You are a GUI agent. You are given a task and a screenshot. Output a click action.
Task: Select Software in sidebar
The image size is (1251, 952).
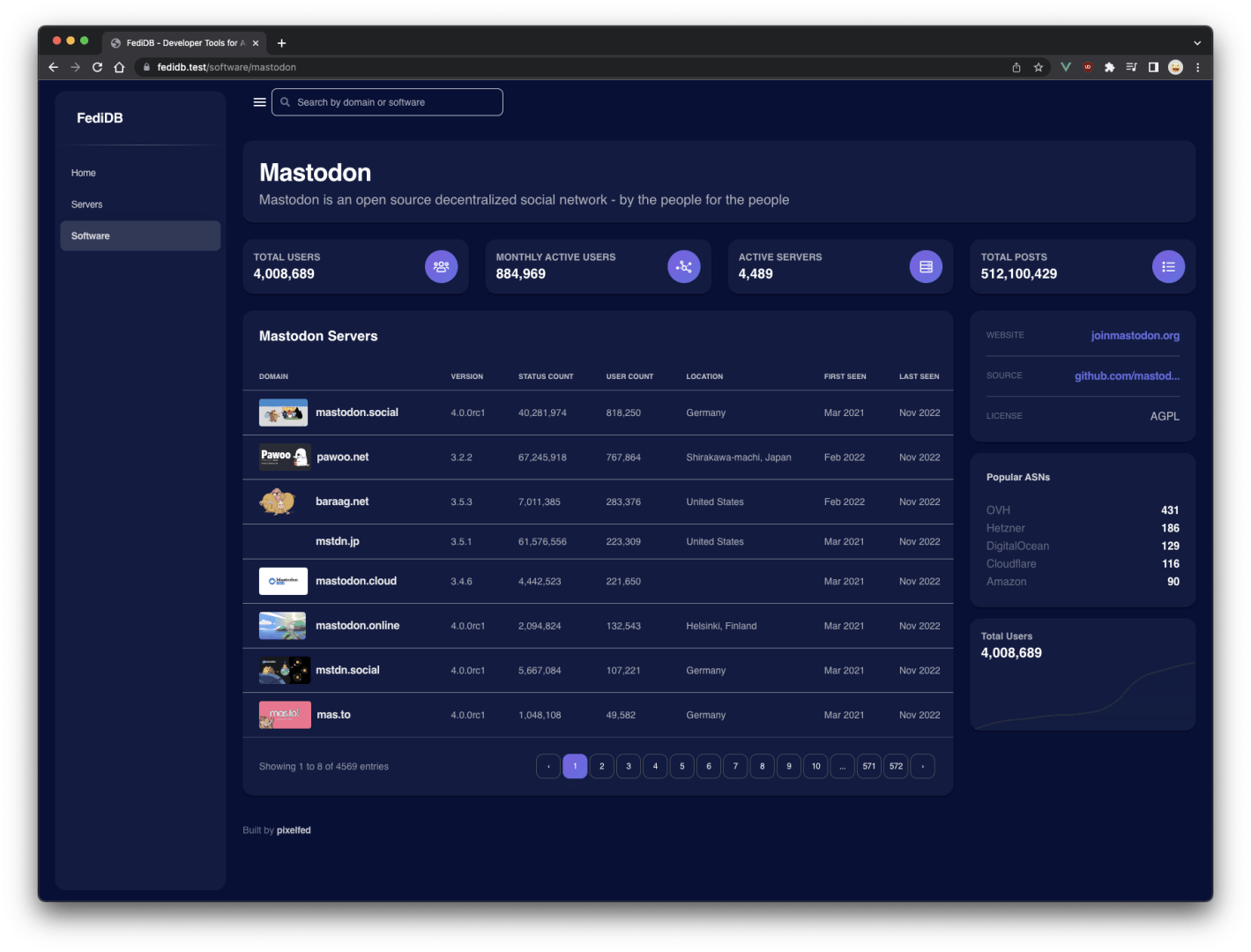point(140,236)
